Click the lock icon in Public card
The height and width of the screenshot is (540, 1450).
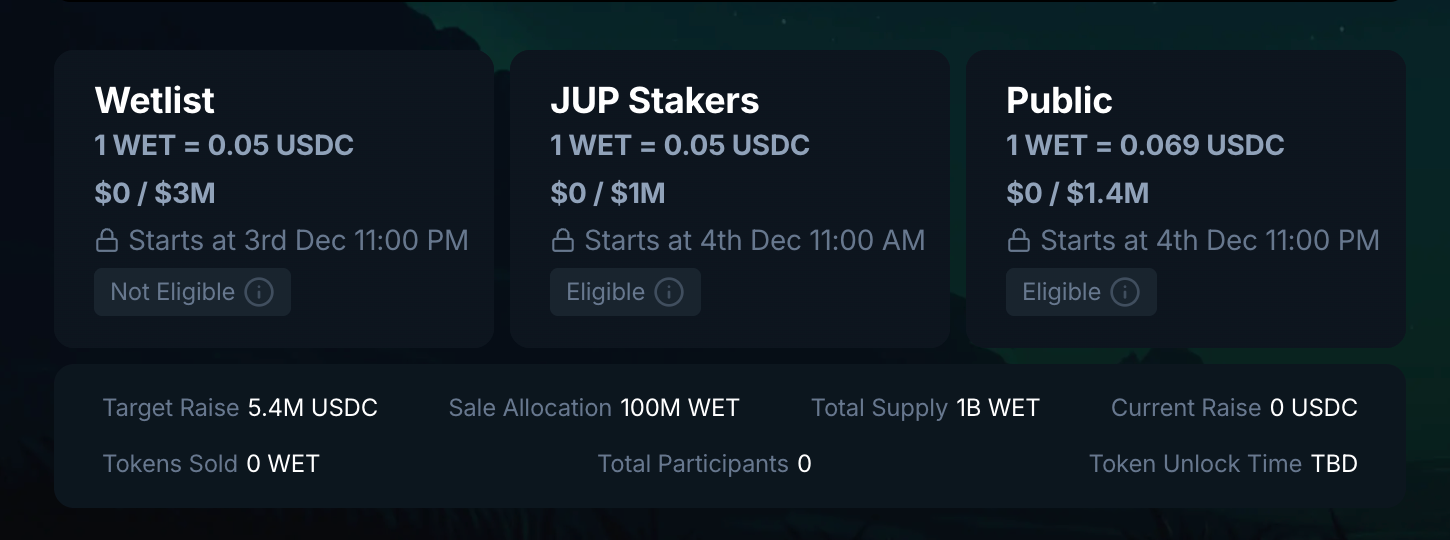pos(1019,241)
